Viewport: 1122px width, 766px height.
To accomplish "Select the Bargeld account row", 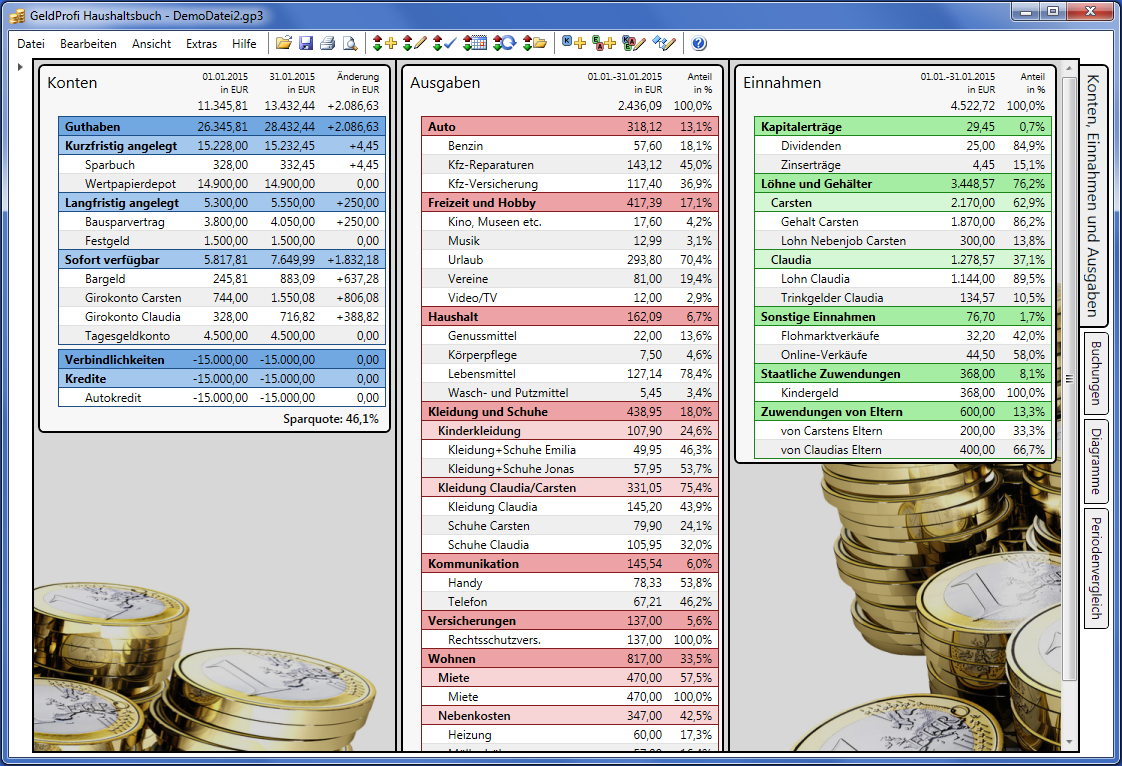I will pyautogui.click(x=222, y=278).
